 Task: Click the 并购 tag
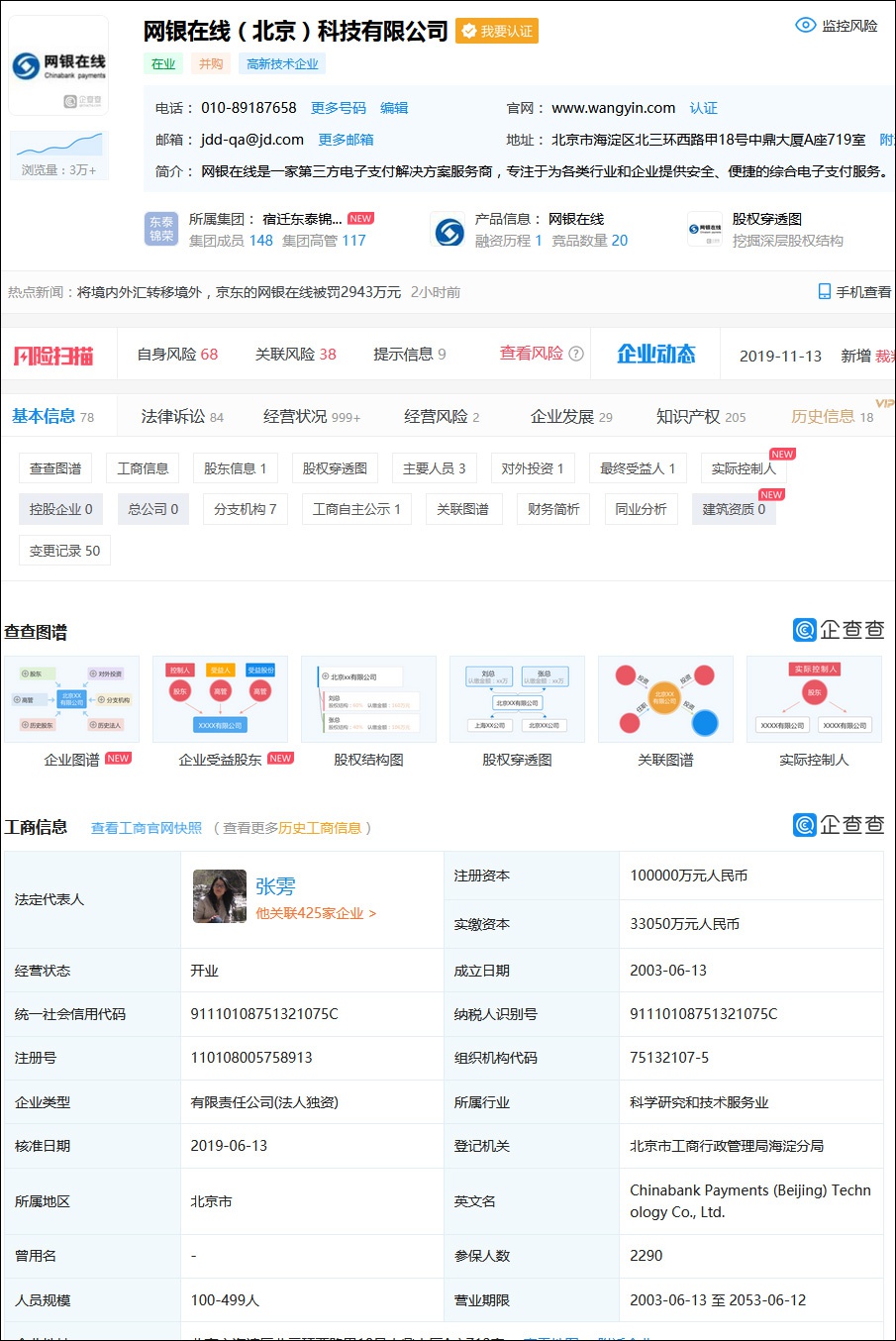[211, 63]
